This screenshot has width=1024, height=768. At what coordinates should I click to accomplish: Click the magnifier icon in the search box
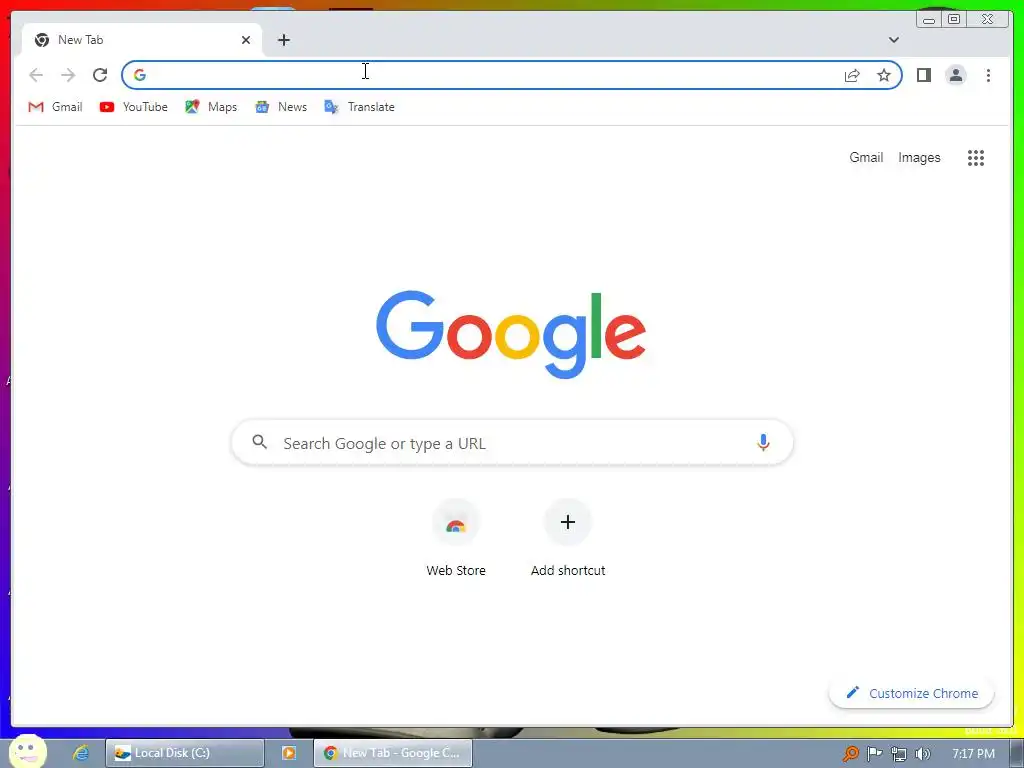coord(259,442)
